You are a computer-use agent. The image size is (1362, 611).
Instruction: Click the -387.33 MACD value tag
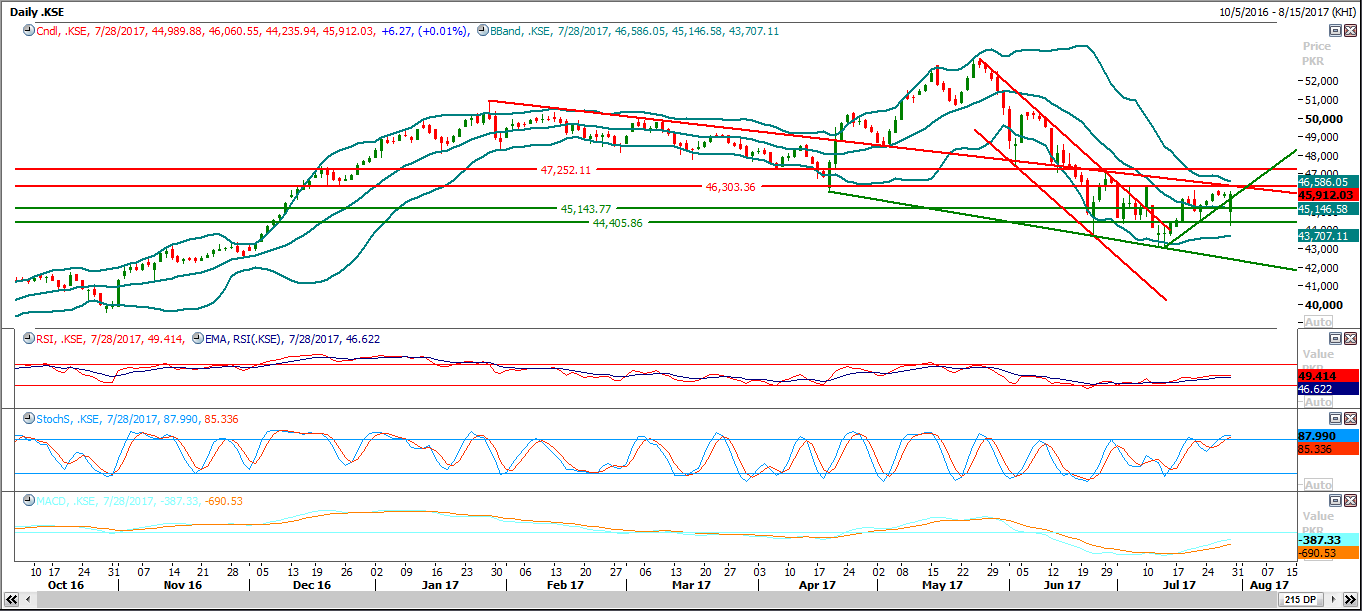pyautogui.click(x=1328, y=539)
